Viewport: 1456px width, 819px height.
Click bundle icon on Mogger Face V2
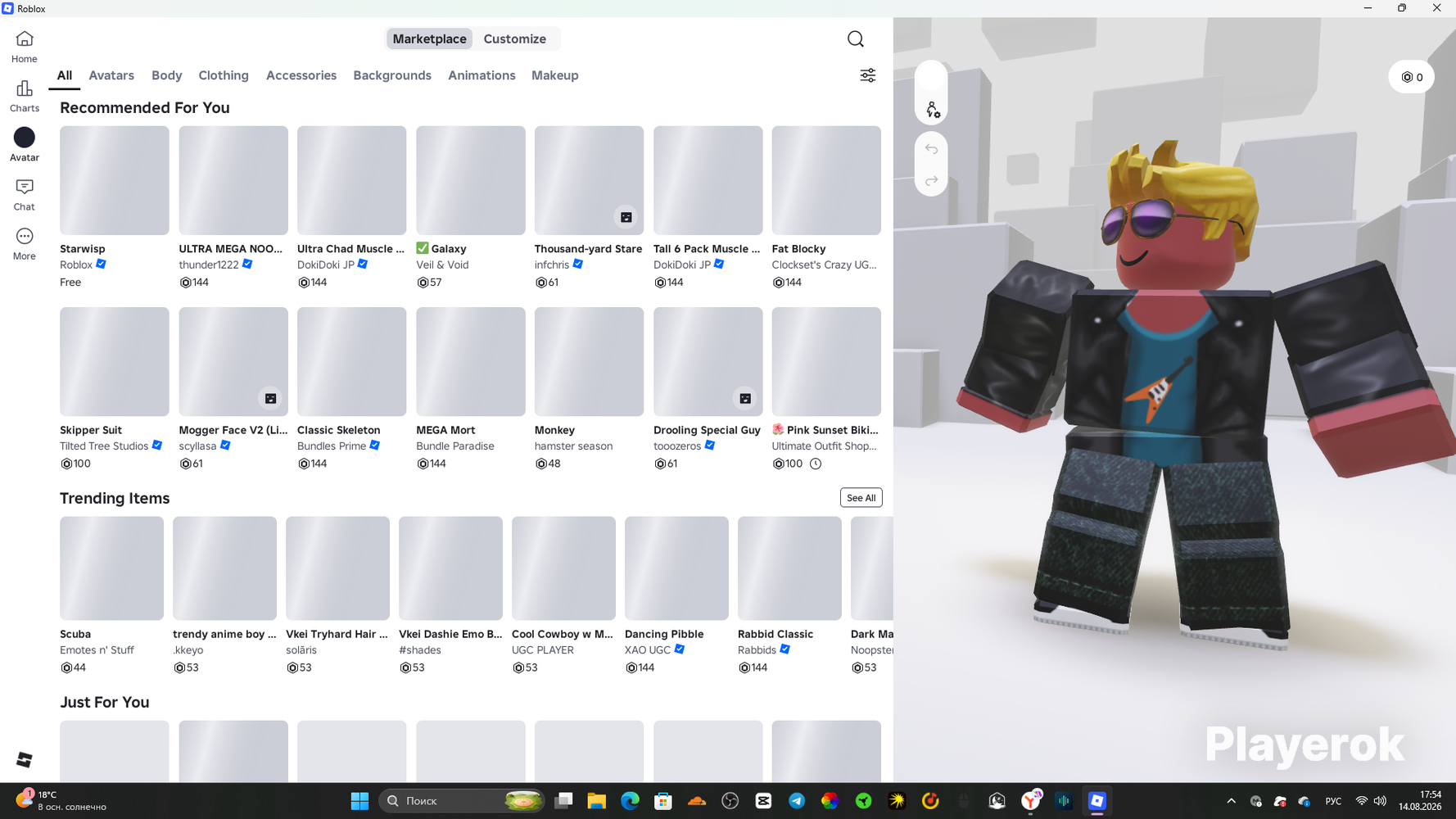pos(270,398)
